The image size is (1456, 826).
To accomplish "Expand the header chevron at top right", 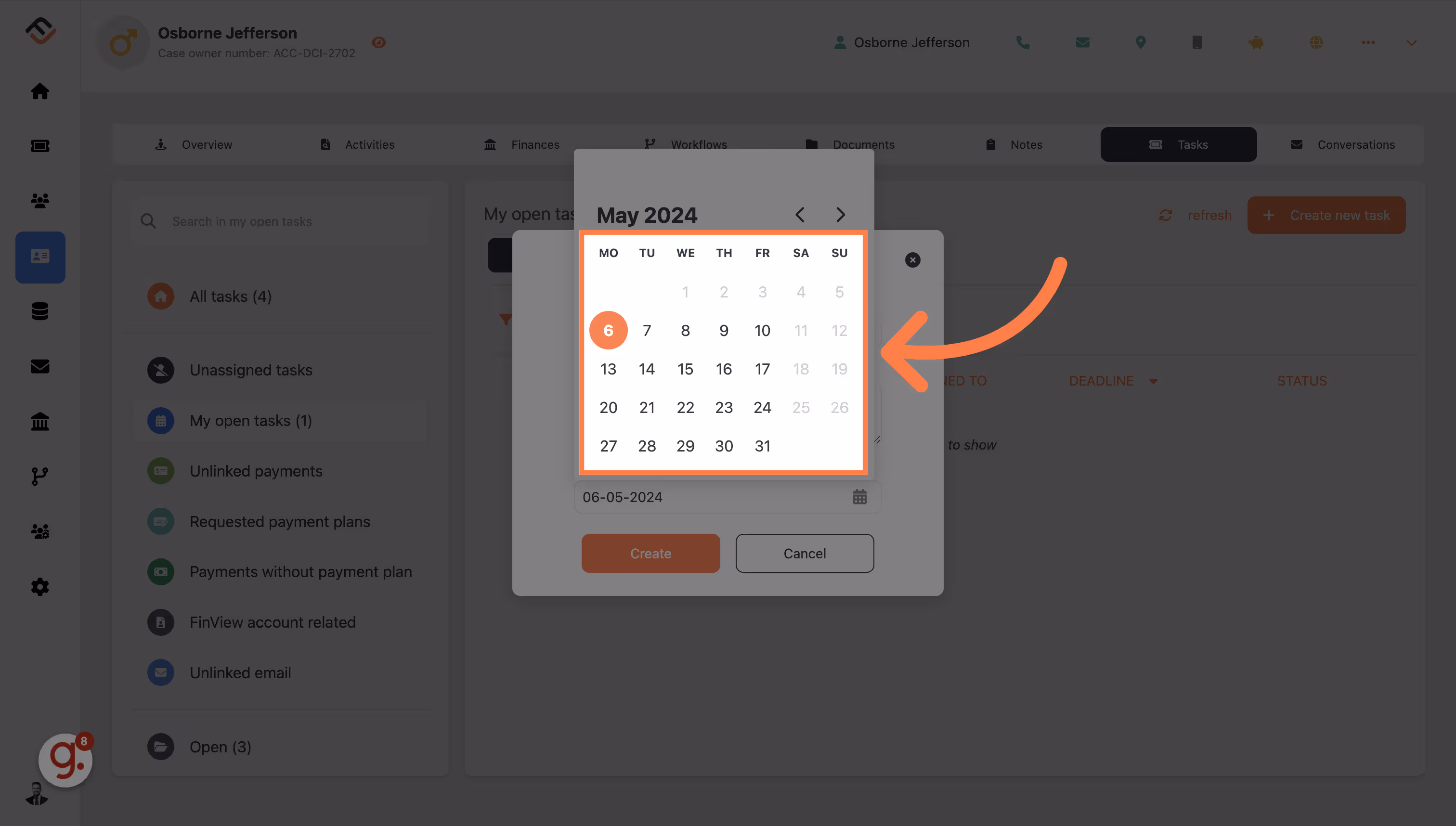I will coord(1412,43).
